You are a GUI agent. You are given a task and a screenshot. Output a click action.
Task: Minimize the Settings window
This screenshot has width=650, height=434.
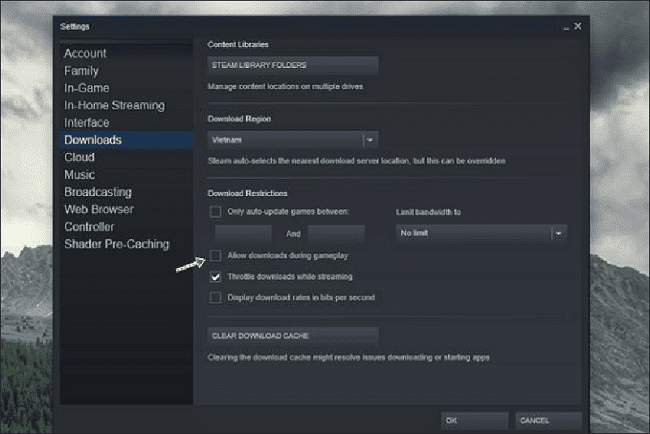coord(566,27)
